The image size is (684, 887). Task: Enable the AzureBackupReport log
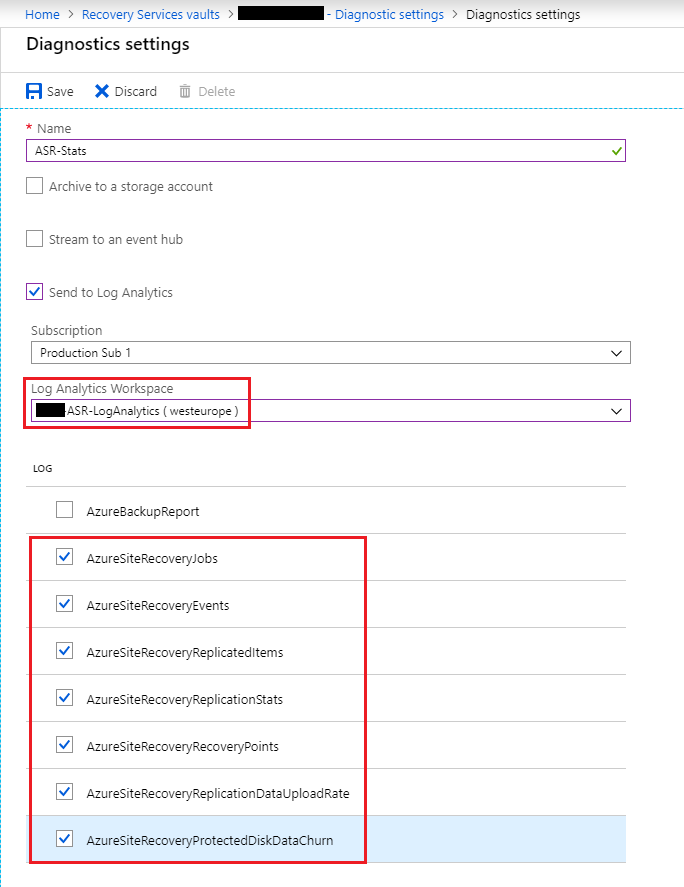click(x=64, y=509)
